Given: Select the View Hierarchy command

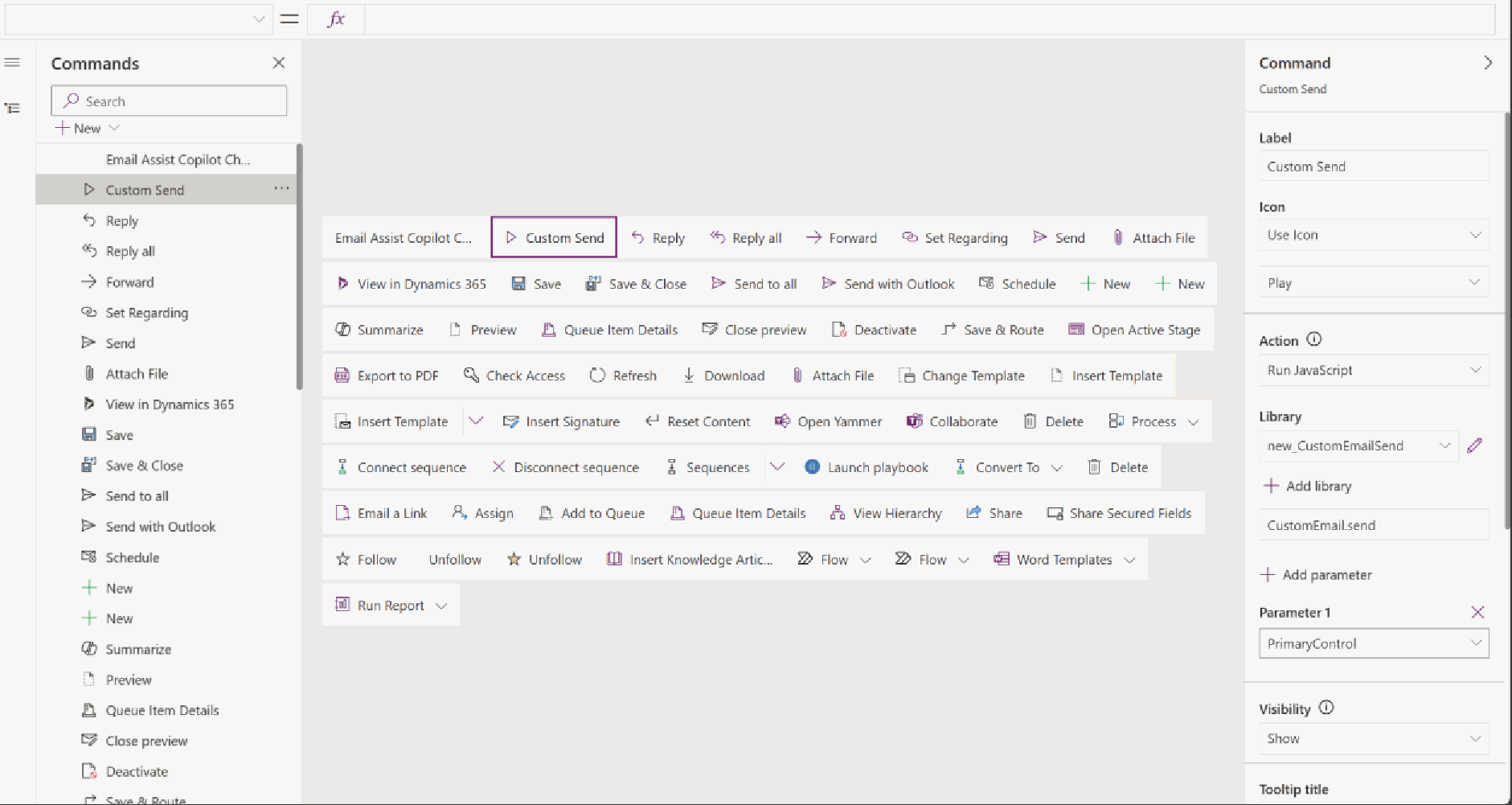Looking at the screenshot, I should point(886,513).
